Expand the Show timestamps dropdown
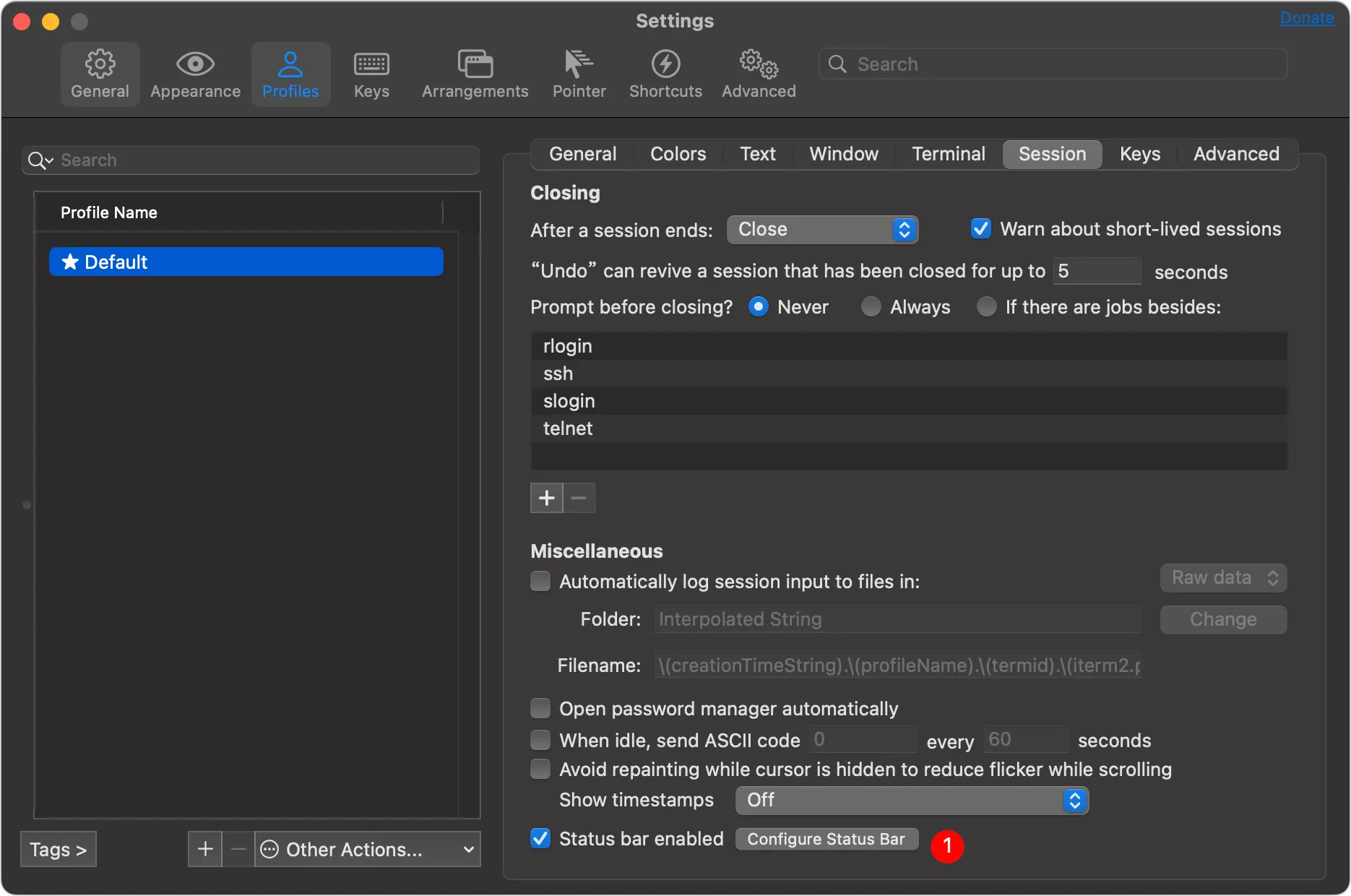1351x896 pixels. (x=912, y=801)
